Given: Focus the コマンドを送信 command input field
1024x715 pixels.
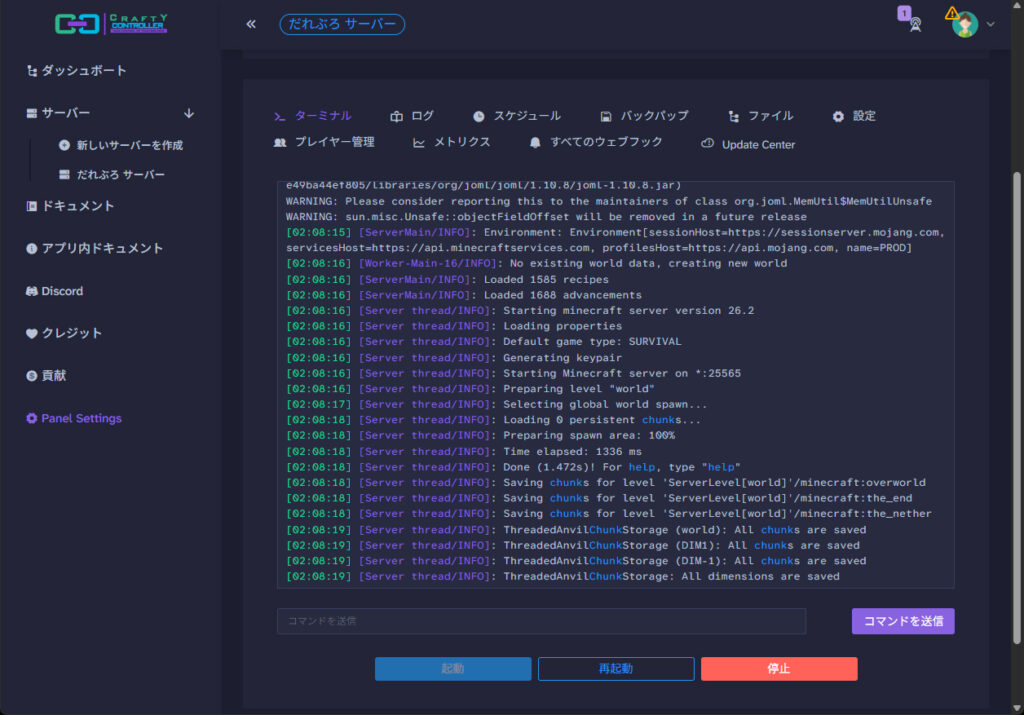Looking at the screenshot, I should point(541,621).
